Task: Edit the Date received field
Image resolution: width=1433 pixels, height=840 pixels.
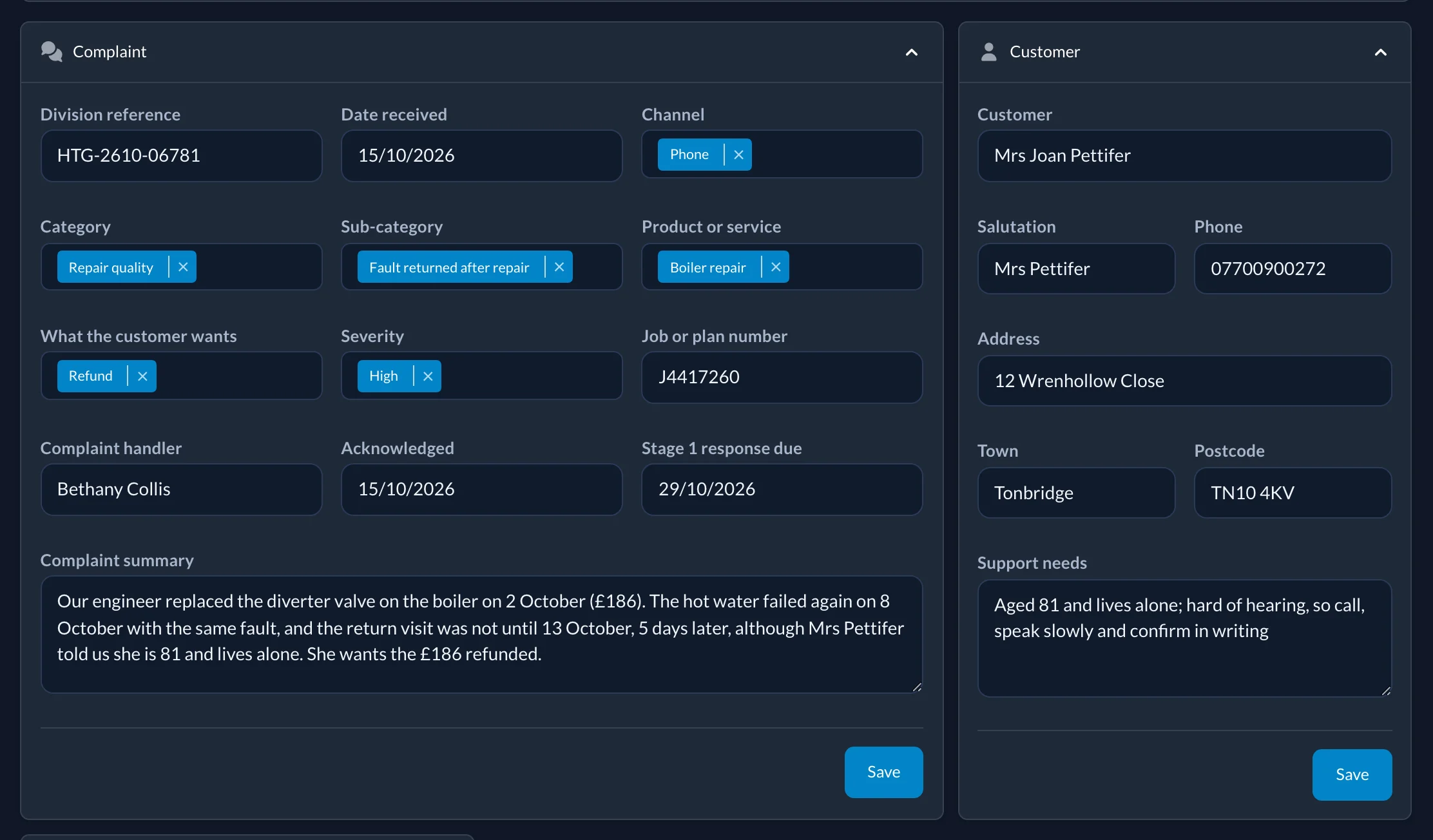Action: pos(481,156)
